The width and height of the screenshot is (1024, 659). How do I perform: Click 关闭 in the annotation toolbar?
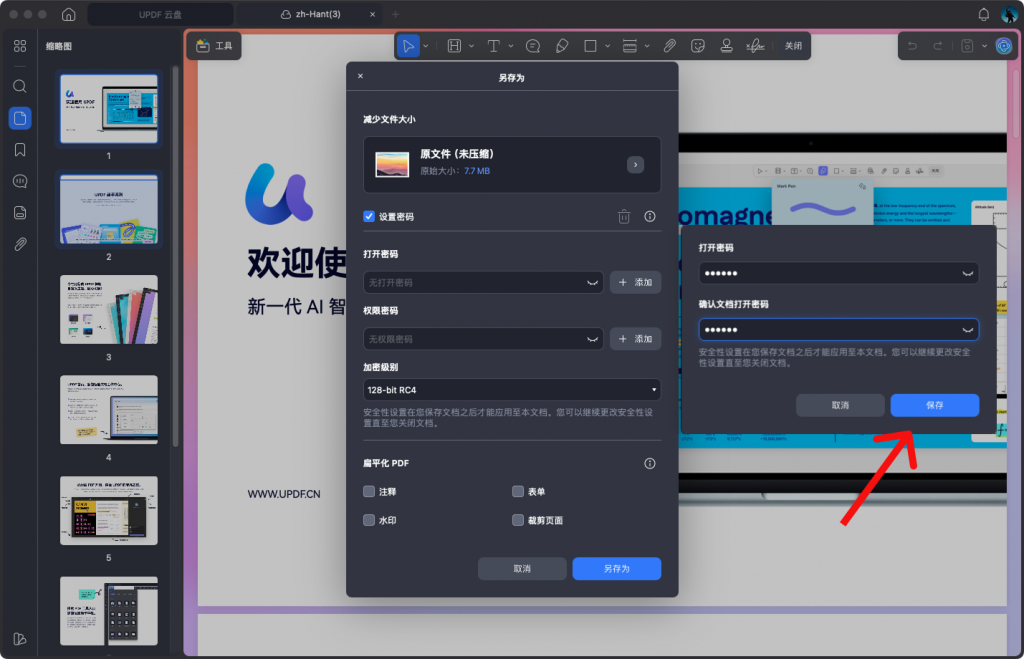(x=793, y=46)
